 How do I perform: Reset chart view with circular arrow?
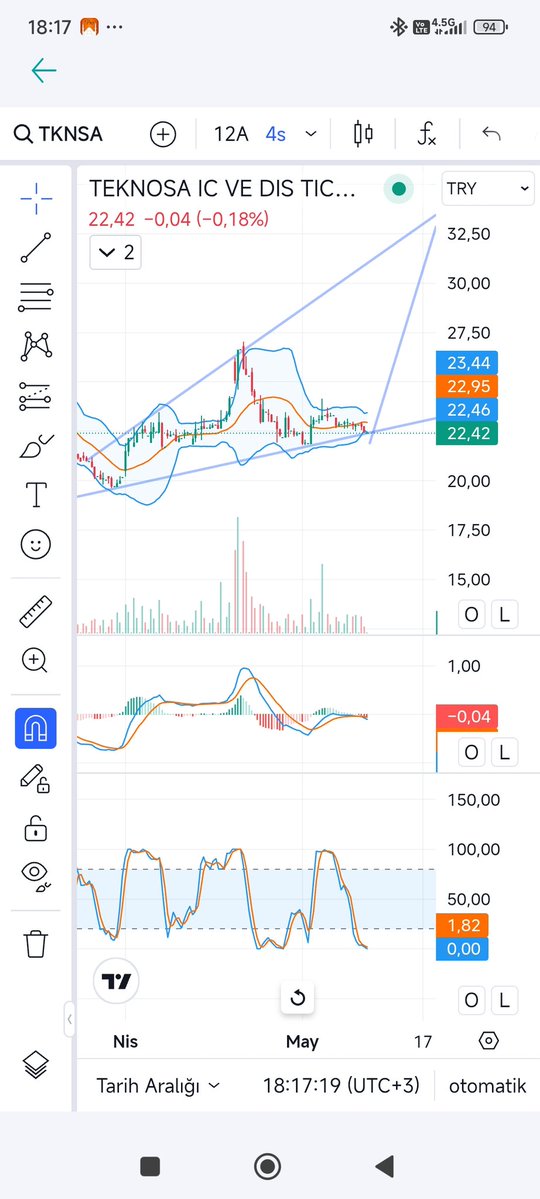click(298, 998)
